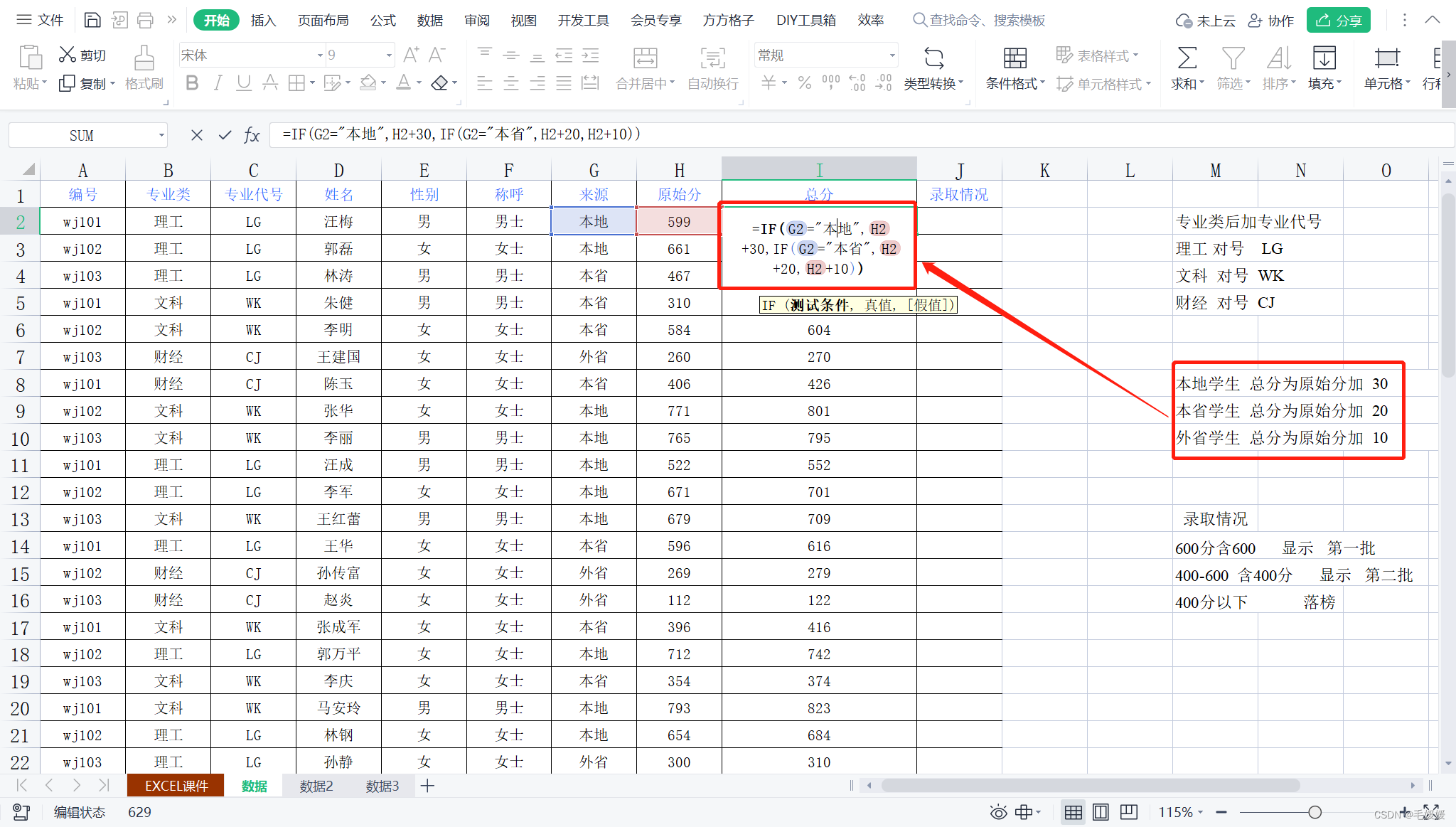Screen dimensions: 1456x827
Task: Confirm the formula with the checkmark icon
Action: [225, 135]
